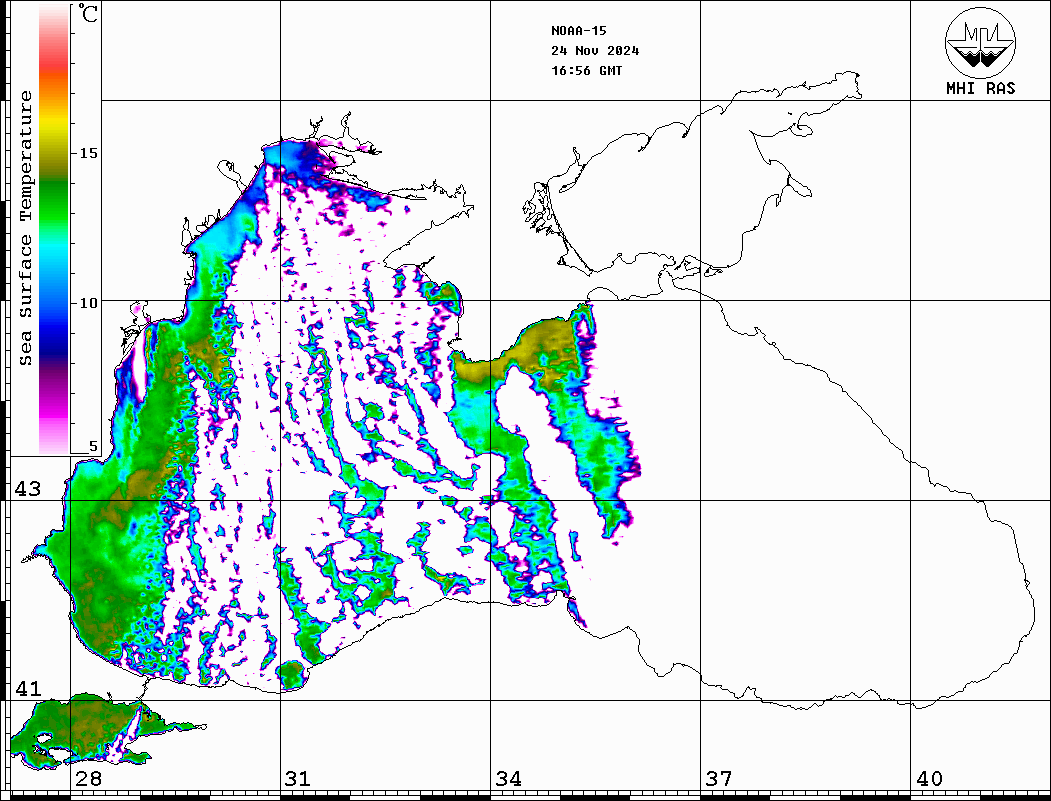Click latitude label '41'
The height and width of the screenshot is (801, 1051).
point(28,689)
